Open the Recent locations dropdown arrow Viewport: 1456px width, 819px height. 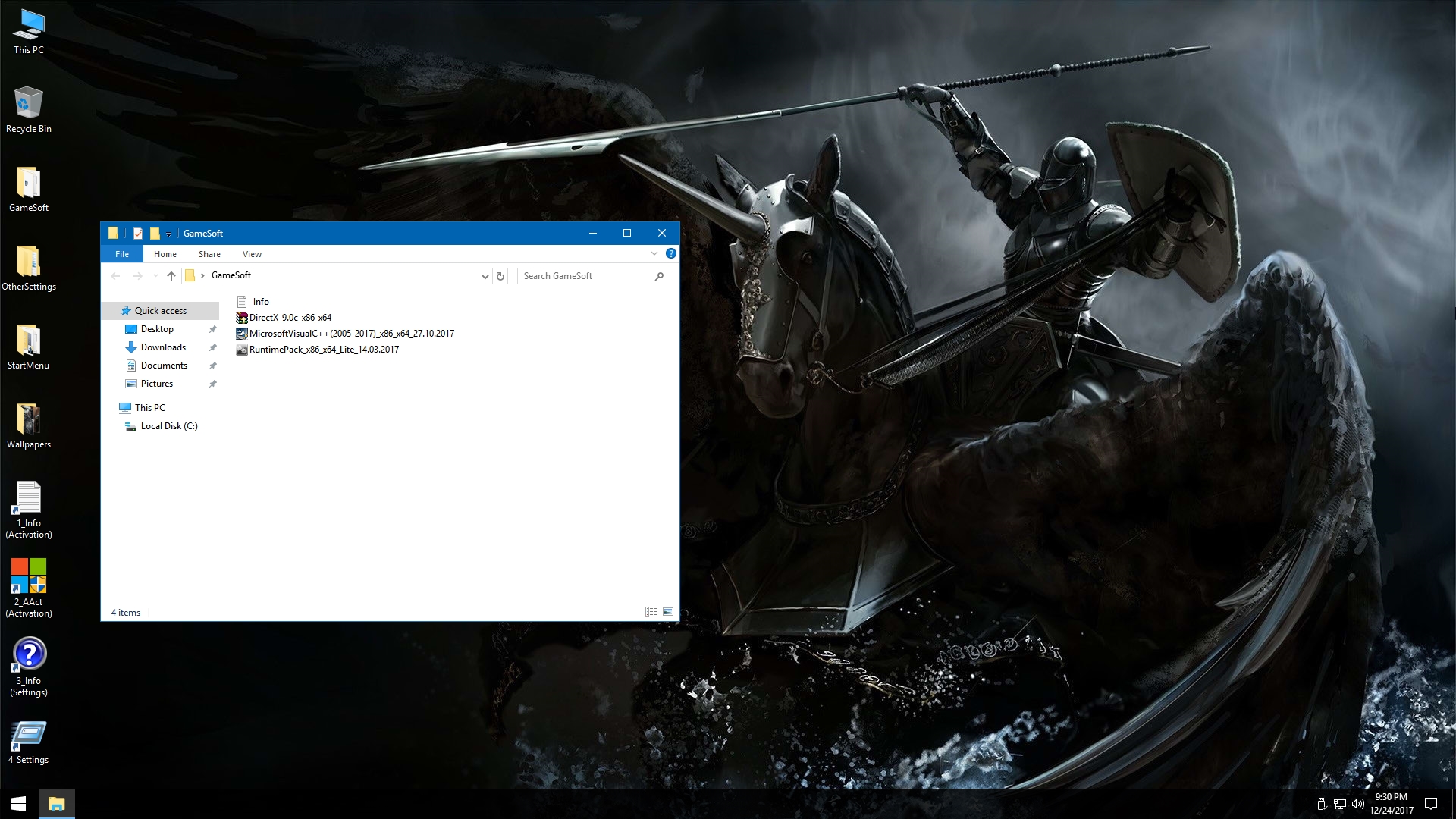pos(155,276)
